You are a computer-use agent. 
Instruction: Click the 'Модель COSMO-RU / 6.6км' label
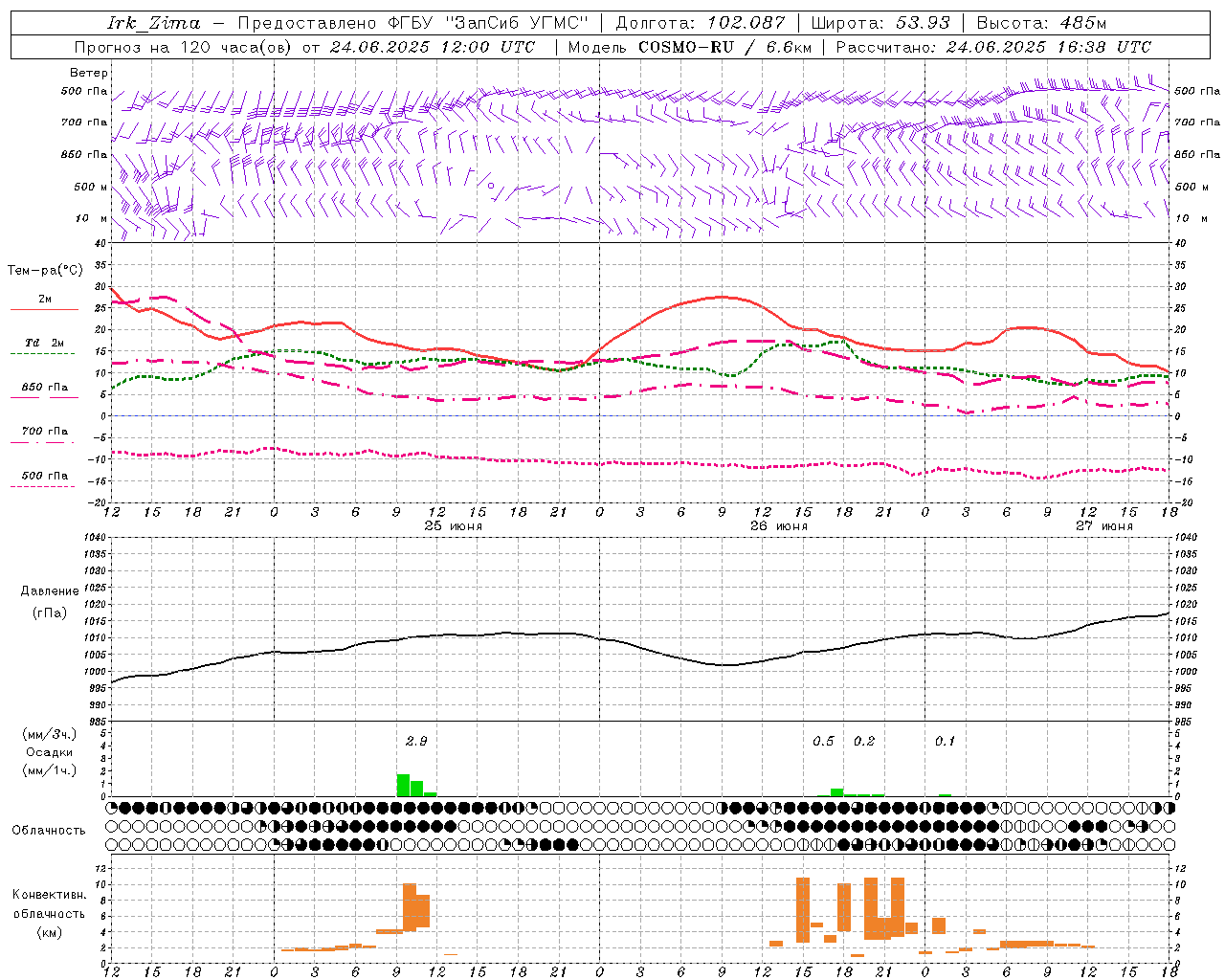tap(690, 47)
